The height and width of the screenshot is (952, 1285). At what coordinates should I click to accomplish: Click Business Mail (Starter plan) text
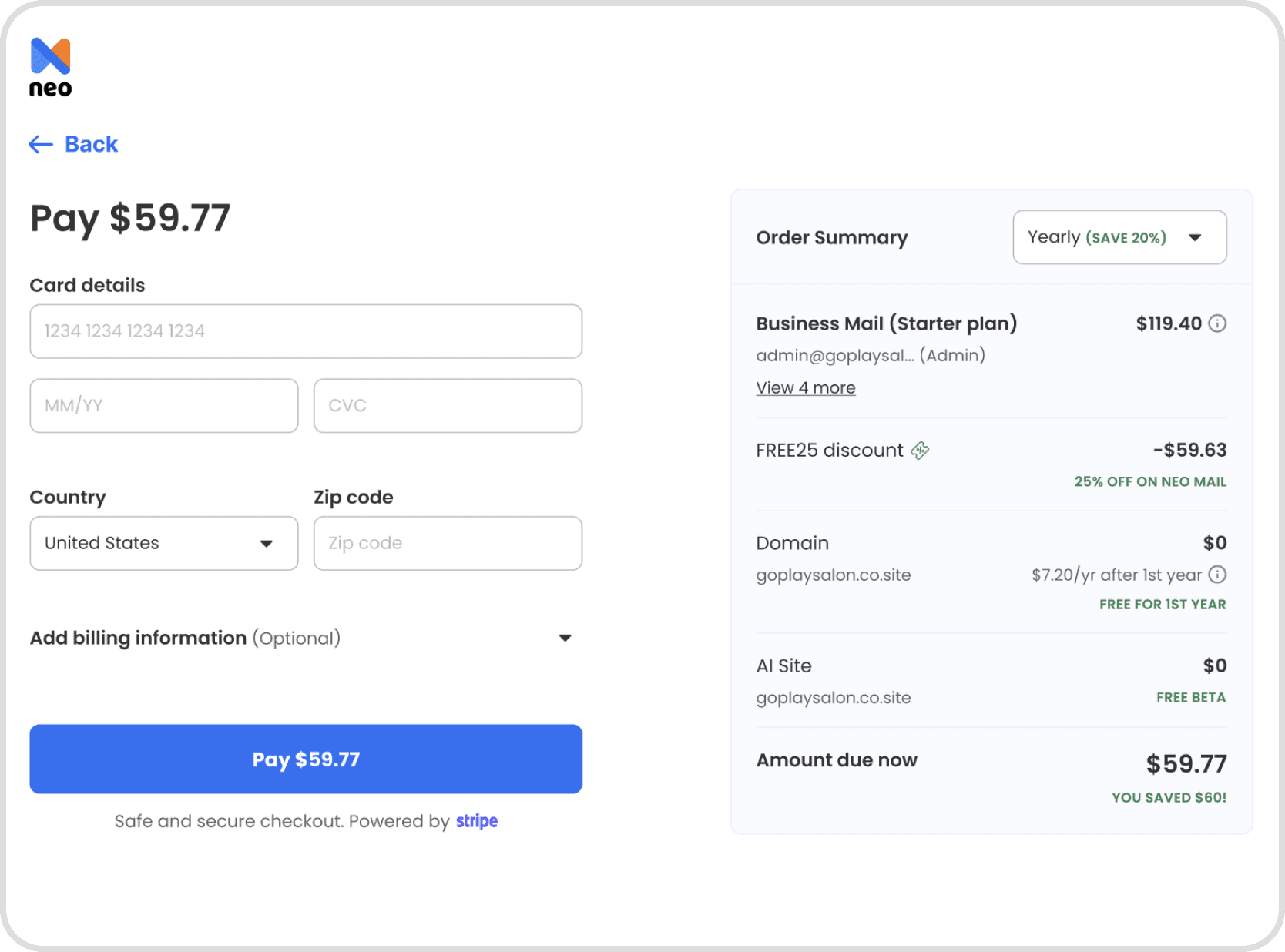(x=887, y=323)
